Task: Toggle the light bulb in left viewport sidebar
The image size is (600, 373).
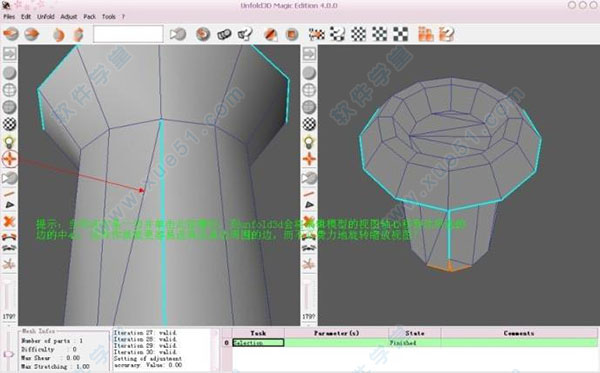Action: point(10,142)
